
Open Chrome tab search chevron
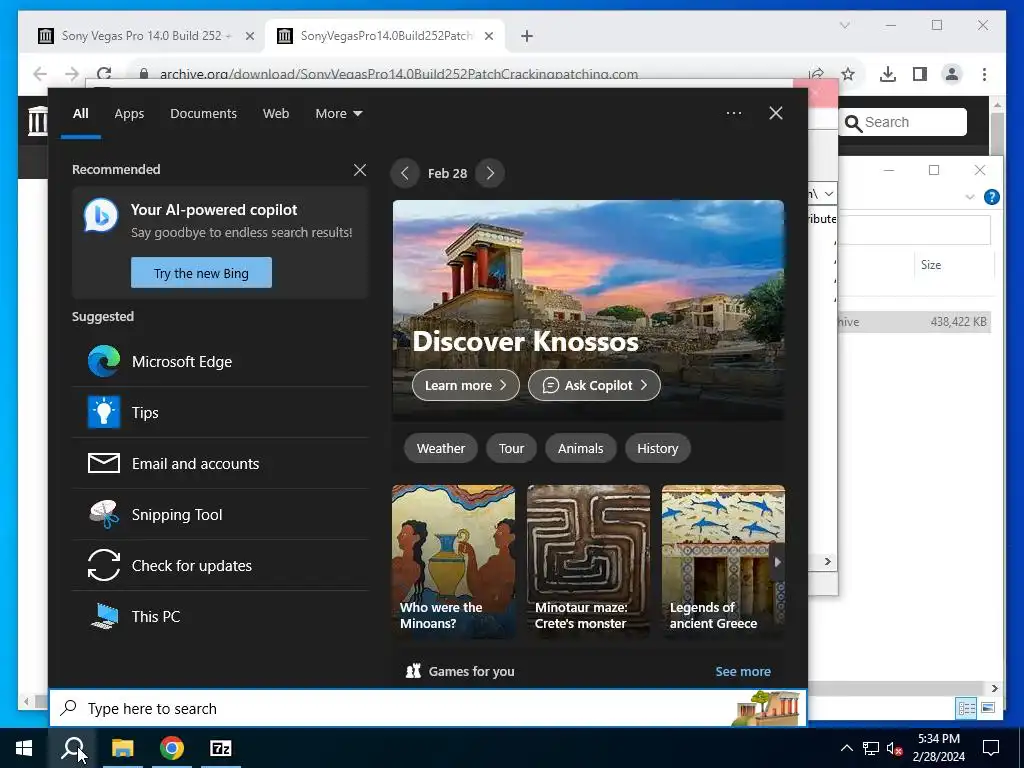pyautogui.click(x=844, y=25)
